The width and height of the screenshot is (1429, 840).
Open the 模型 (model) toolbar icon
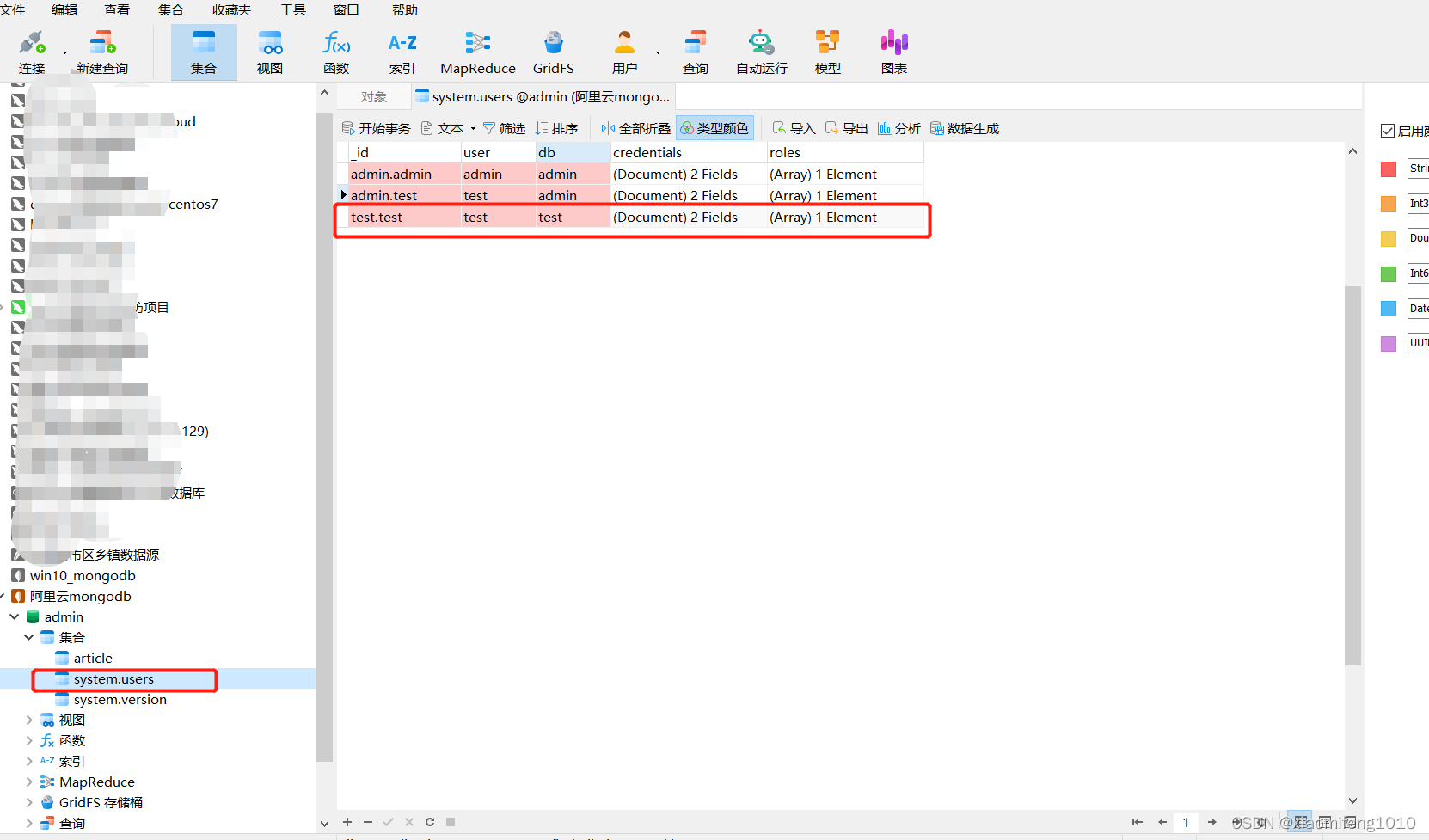826,50
